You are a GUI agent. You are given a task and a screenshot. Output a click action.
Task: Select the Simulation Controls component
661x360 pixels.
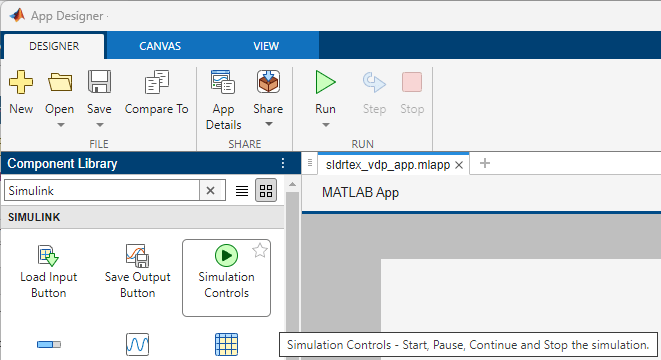[226, 278]
